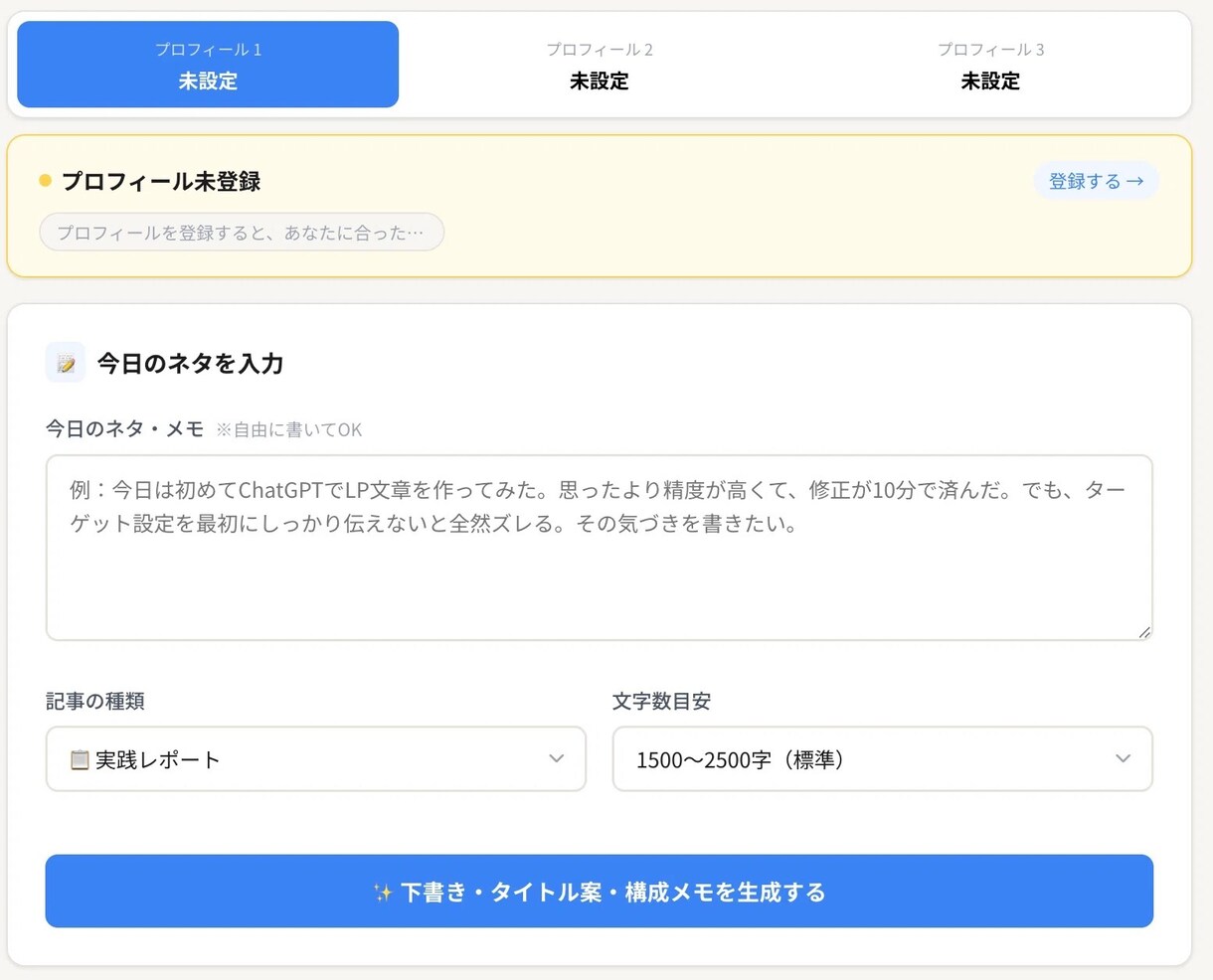
Task: Click the 今日のネタを入力 heading text
Action: pyautogui.click(x=190, y=364)
